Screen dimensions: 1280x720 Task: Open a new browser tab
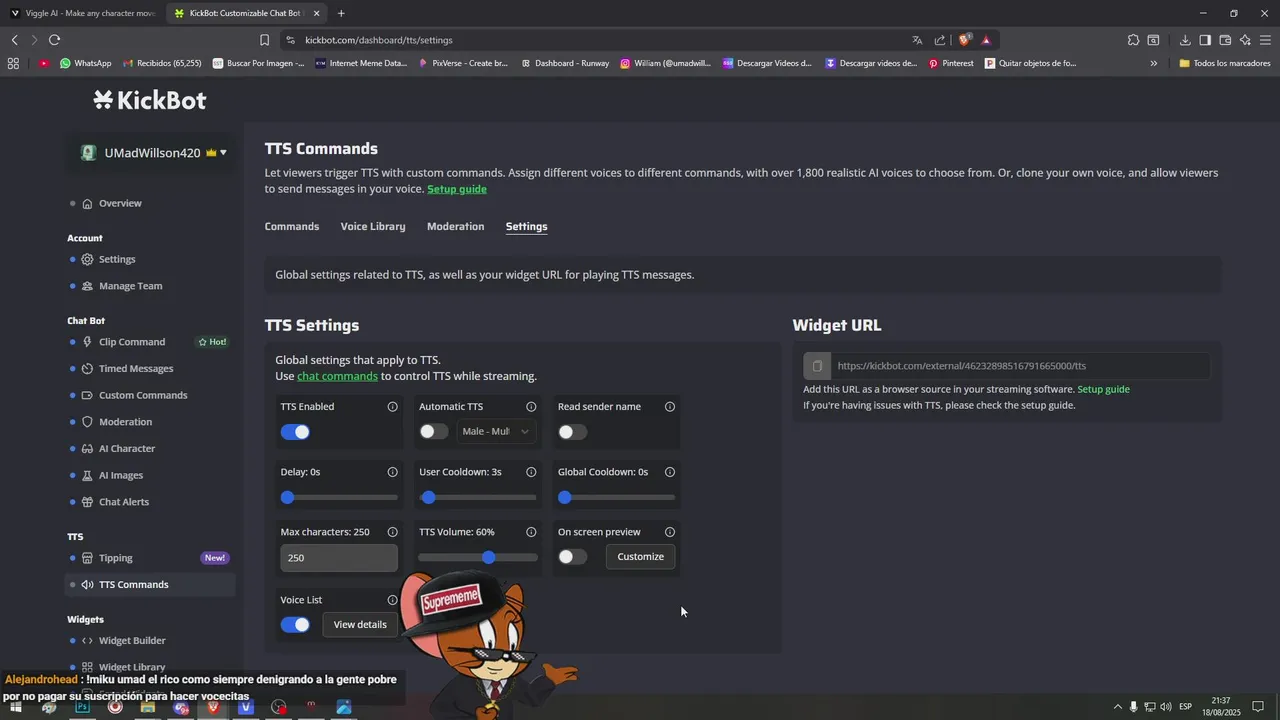click(x=341, y=13)
